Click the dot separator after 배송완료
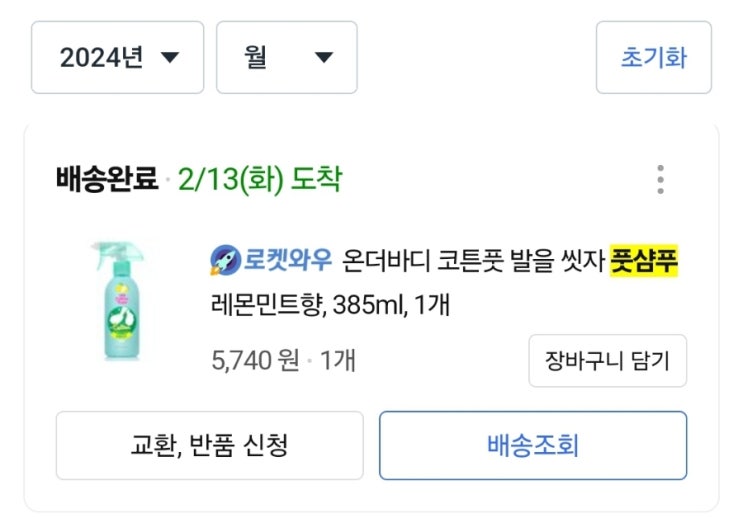Viewport: 743px width, 518px height. (x=168, y=181)
